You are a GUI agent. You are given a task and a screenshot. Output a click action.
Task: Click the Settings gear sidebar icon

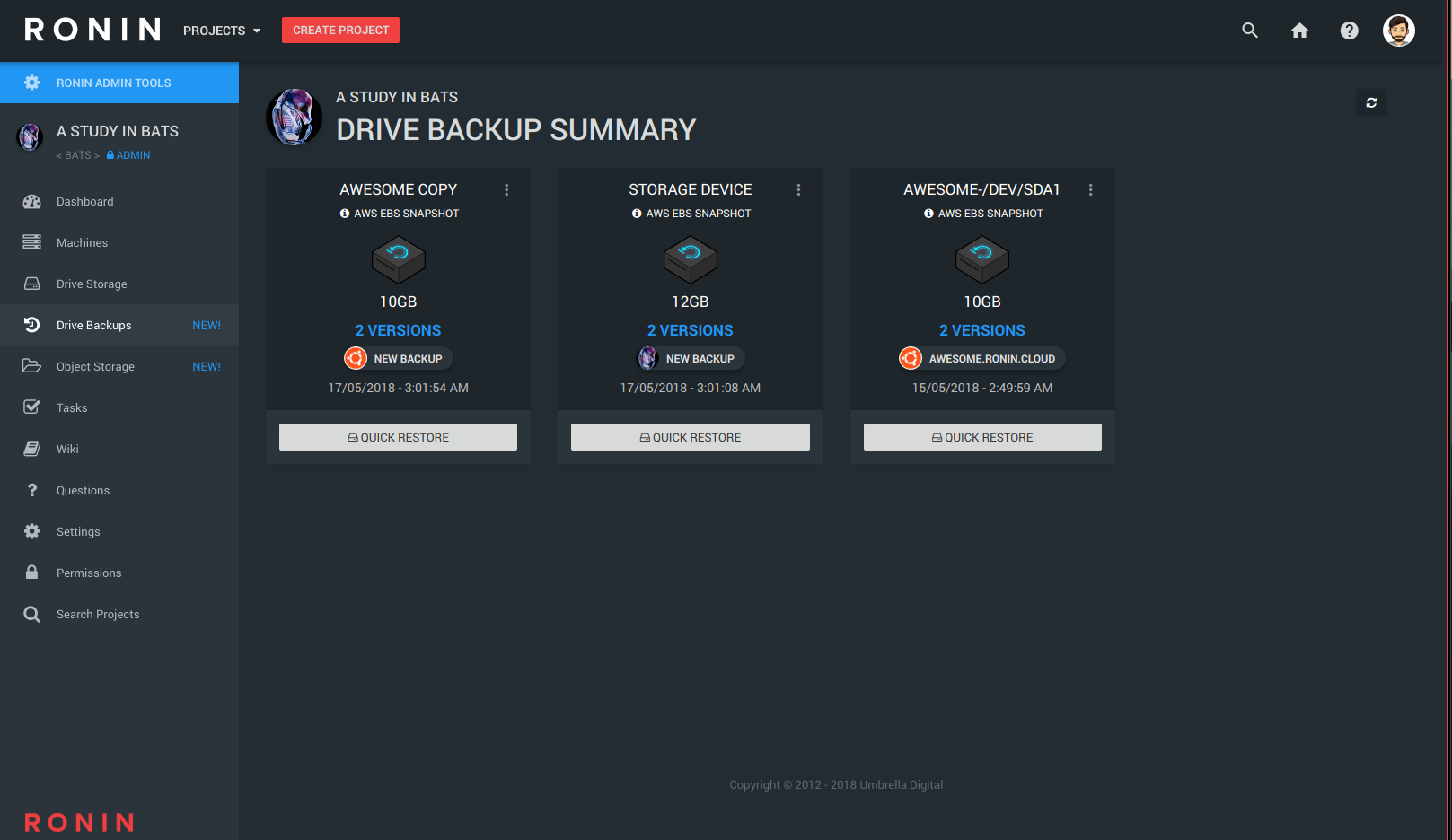(31, 531)
